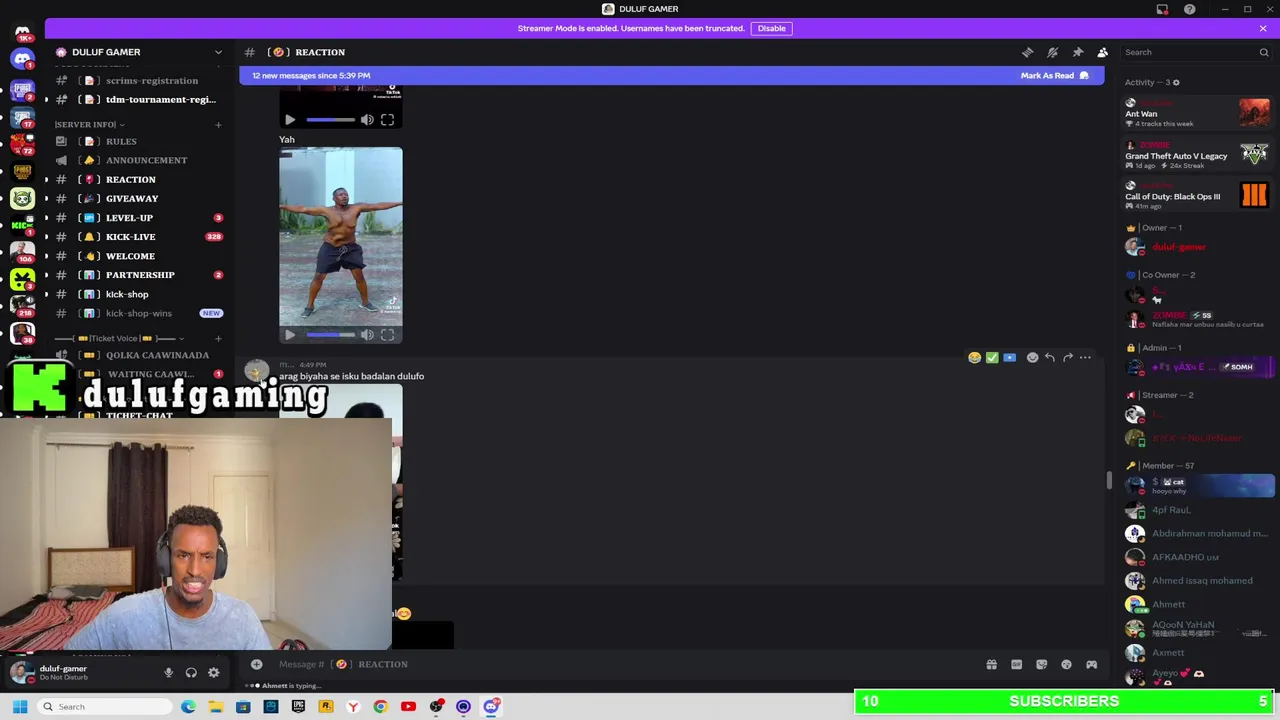Open the apps icon in the message bar

coord(1091,664)
